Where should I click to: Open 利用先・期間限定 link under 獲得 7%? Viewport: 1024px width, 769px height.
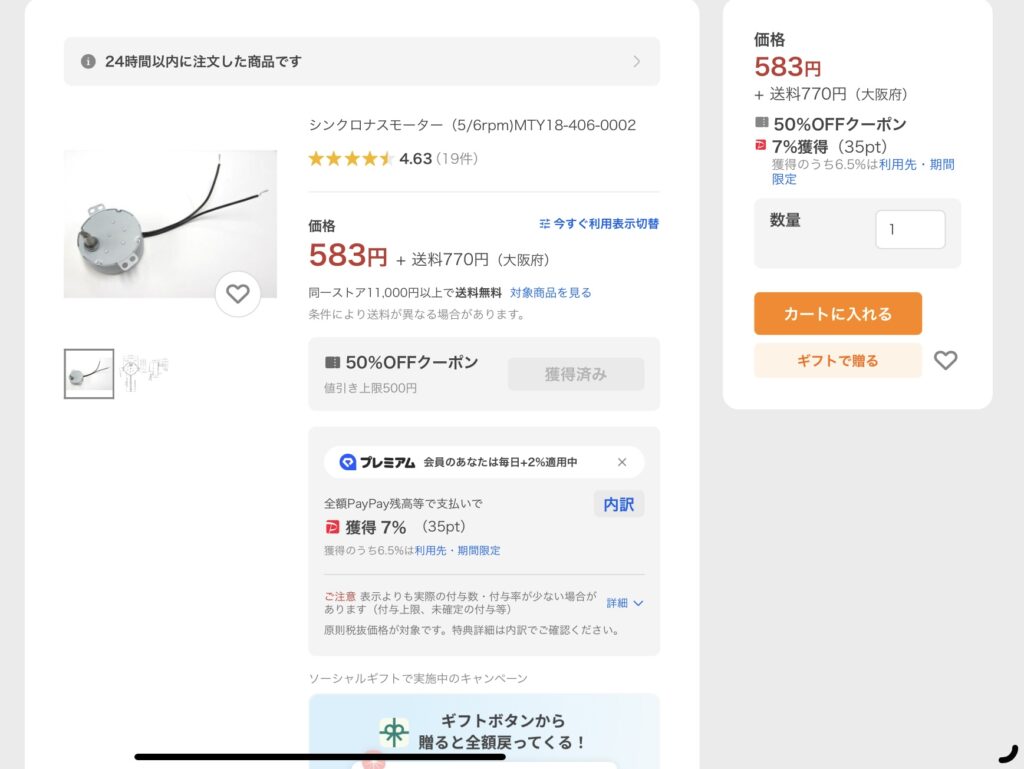click(458, 550)
